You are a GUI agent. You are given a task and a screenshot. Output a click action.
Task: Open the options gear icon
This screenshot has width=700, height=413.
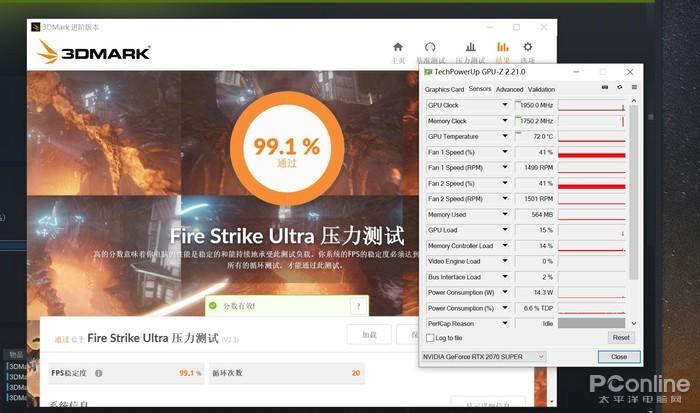pos(528,47)
